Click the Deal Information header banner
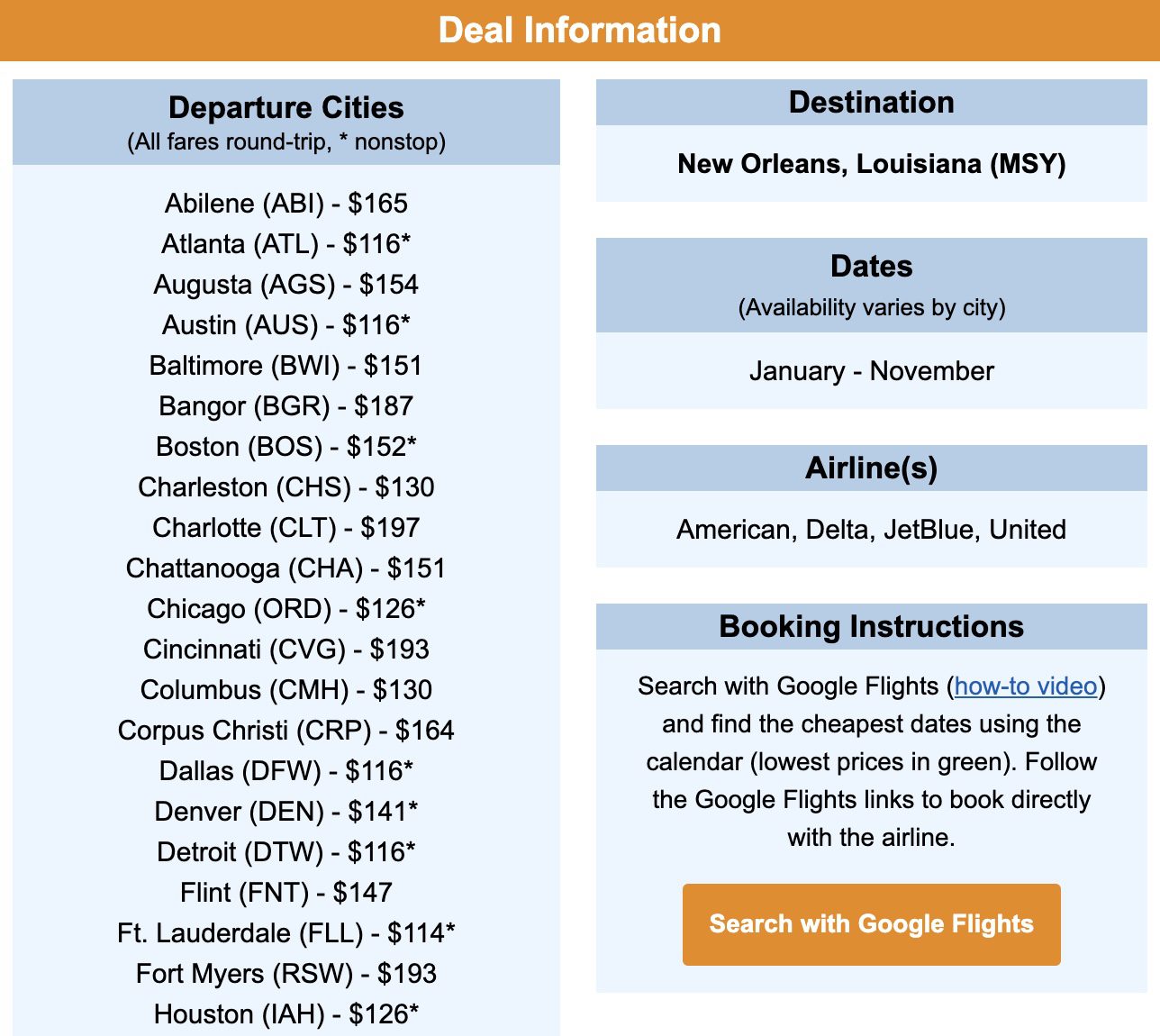This screenshot has height=1036, width=1160. (580, 30)
